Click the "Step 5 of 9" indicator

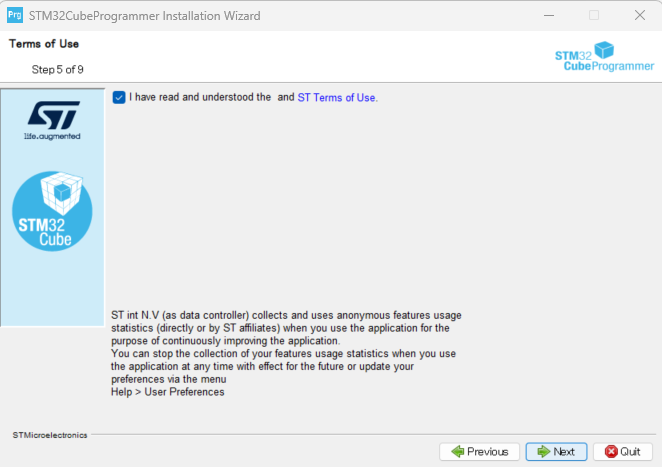click(x=58, y=70)
